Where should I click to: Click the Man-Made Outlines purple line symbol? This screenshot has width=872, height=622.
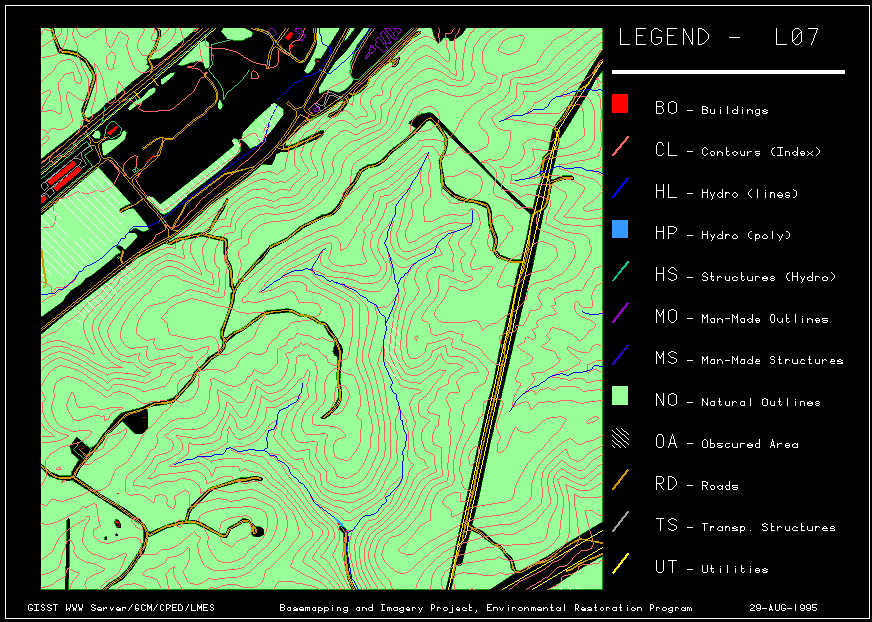point(620,313)
